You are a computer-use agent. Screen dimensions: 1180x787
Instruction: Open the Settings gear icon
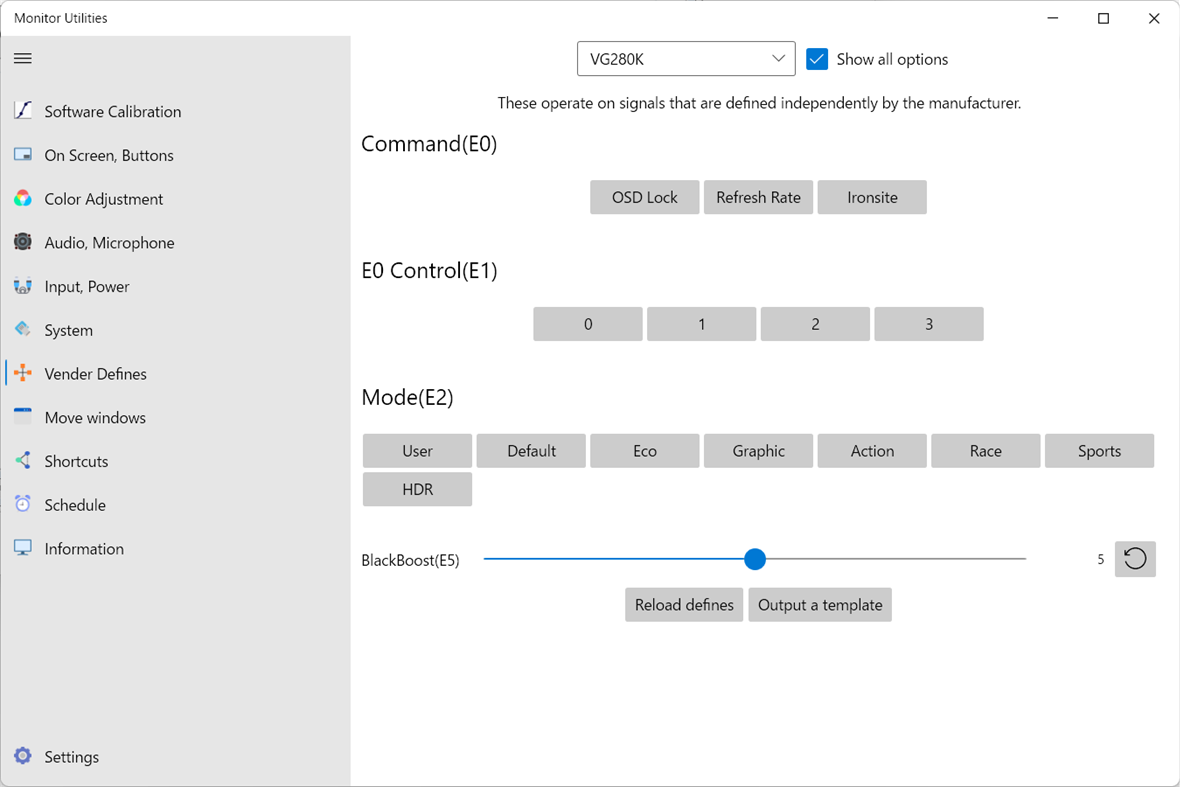(x=23, y=757)
